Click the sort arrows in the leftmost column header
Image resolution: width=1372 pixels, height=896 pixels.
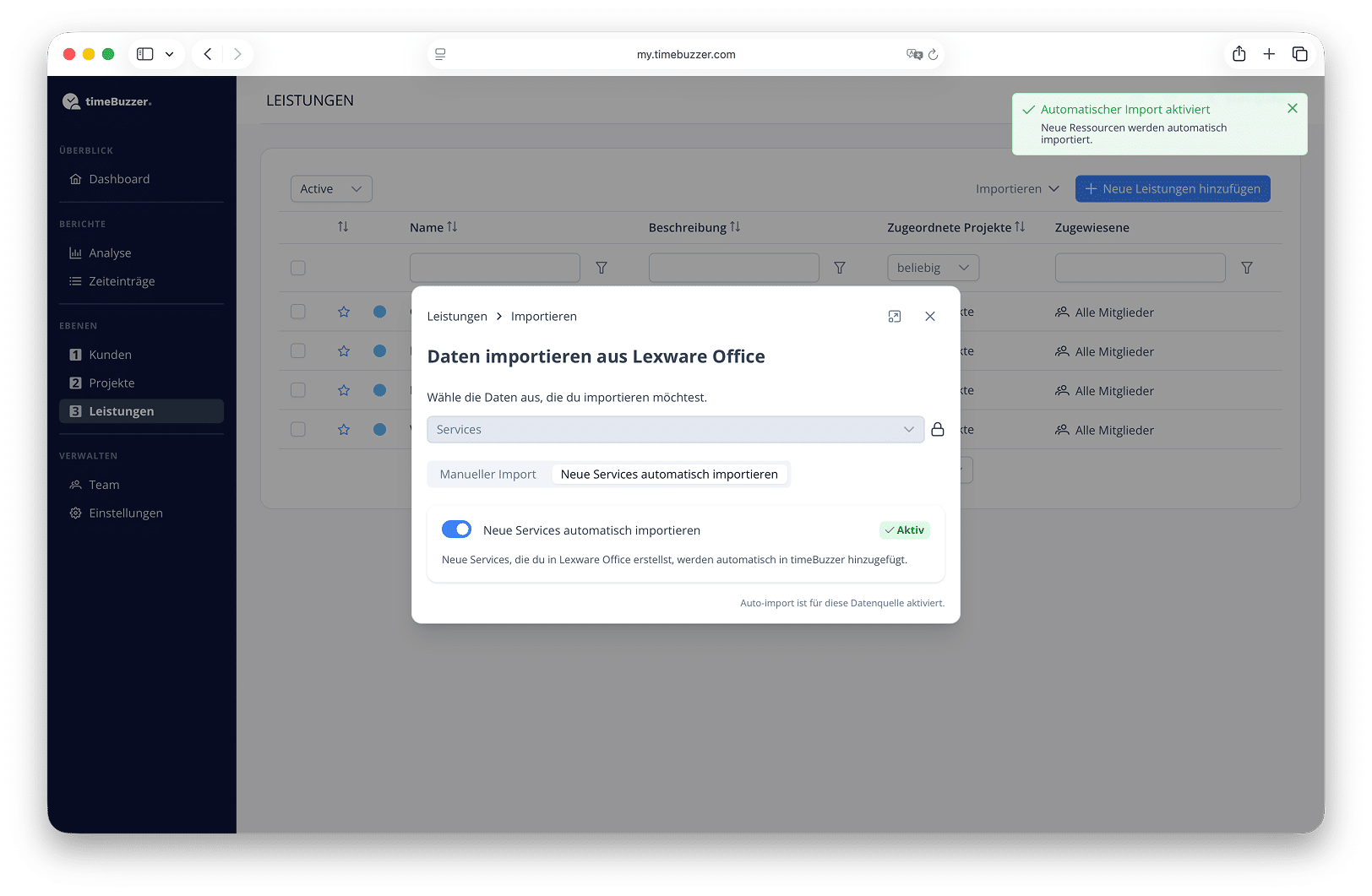(x=343, y=227)
